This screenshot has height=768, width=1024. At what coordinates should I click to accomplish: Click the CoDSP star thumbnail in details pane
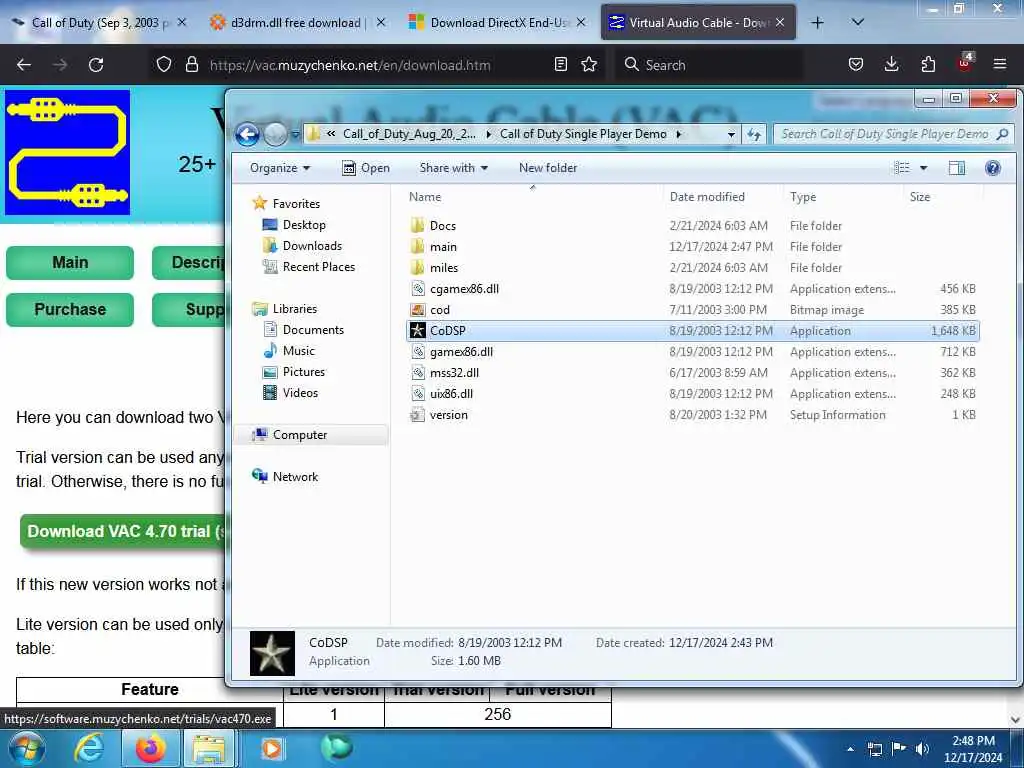272,653
